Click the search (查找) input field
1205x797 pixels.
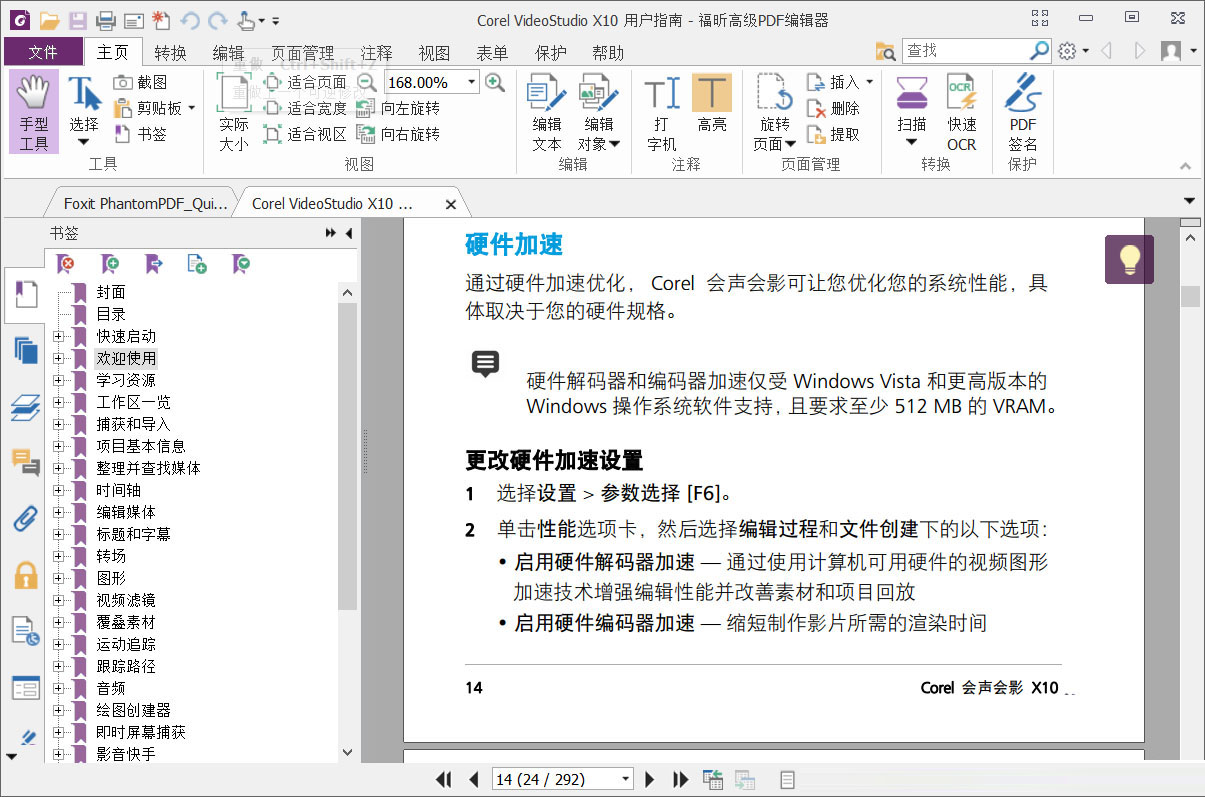pos(965,50)
